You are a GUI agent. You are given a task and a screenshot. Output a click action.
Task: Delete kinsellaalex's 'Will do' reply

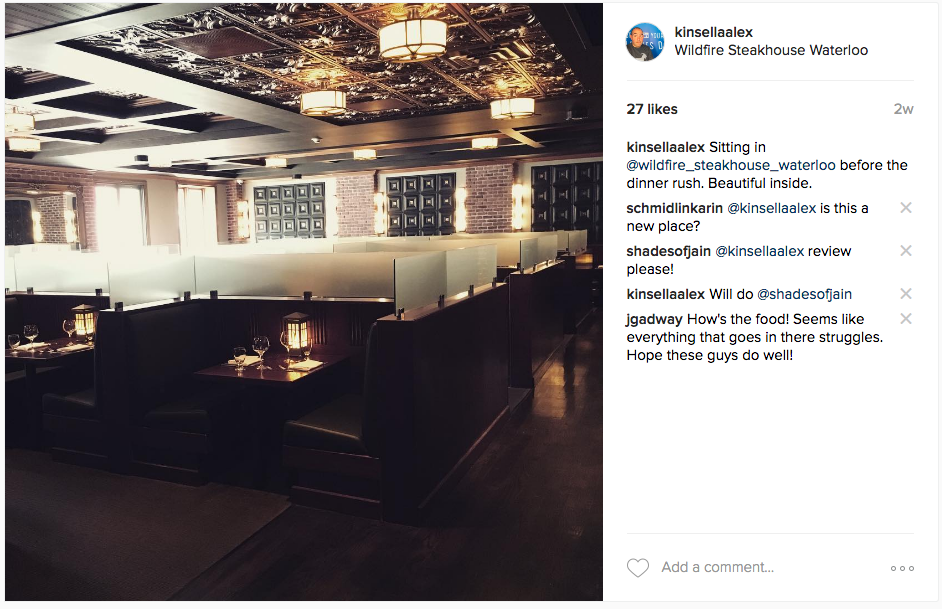(906, 294)
